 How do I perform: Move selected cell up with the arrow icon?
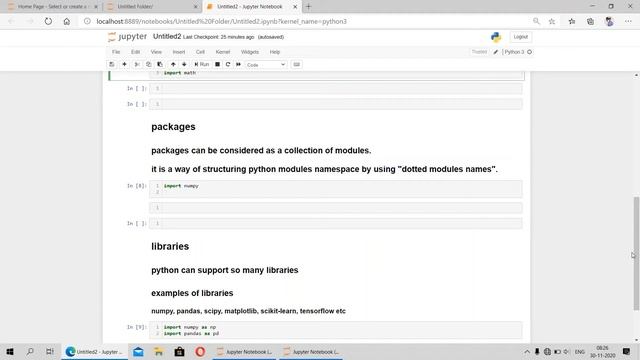point(173,64)
